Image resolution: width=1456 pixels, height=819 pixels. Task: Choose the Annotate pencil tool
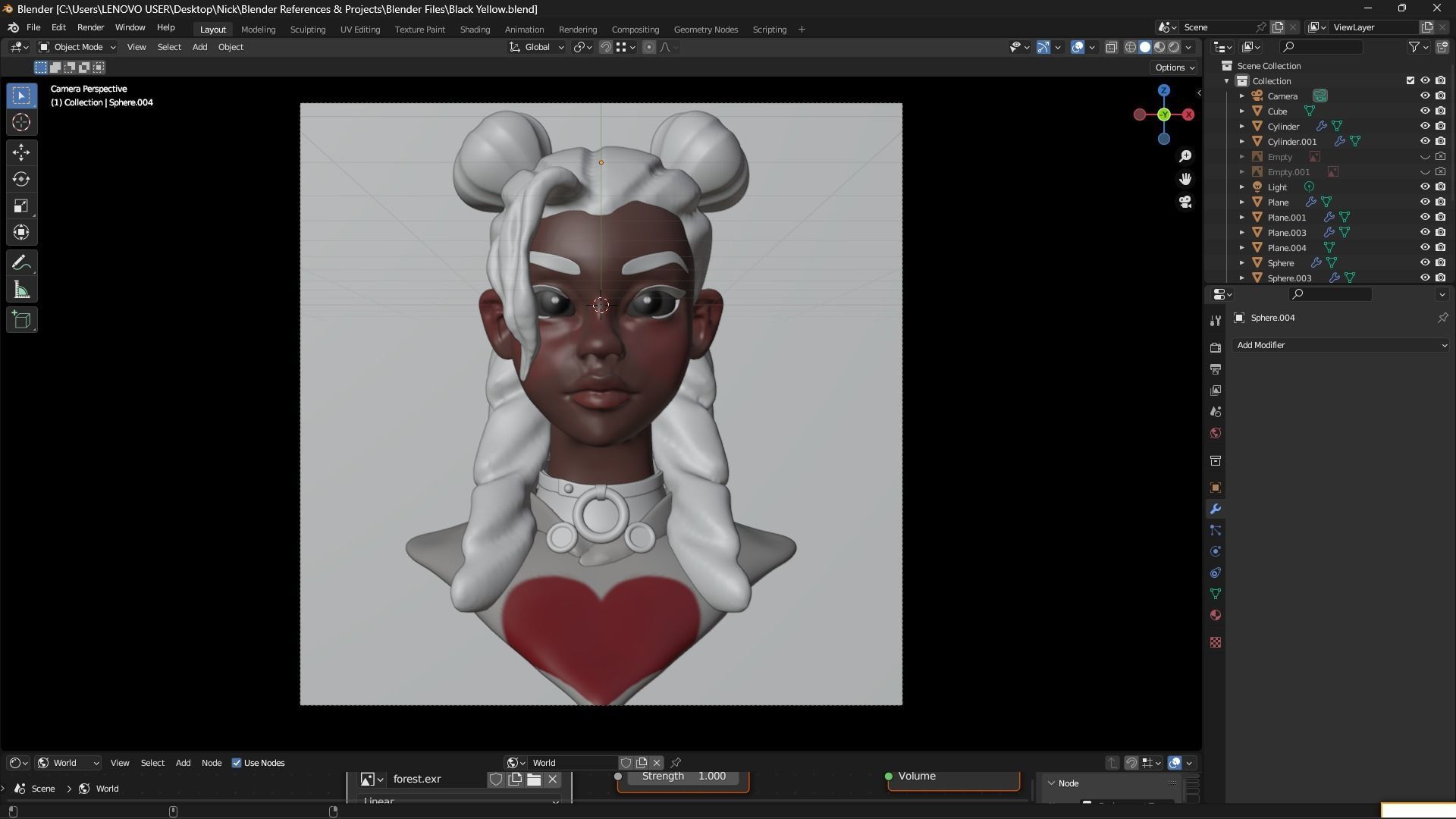tap(21, 263)
